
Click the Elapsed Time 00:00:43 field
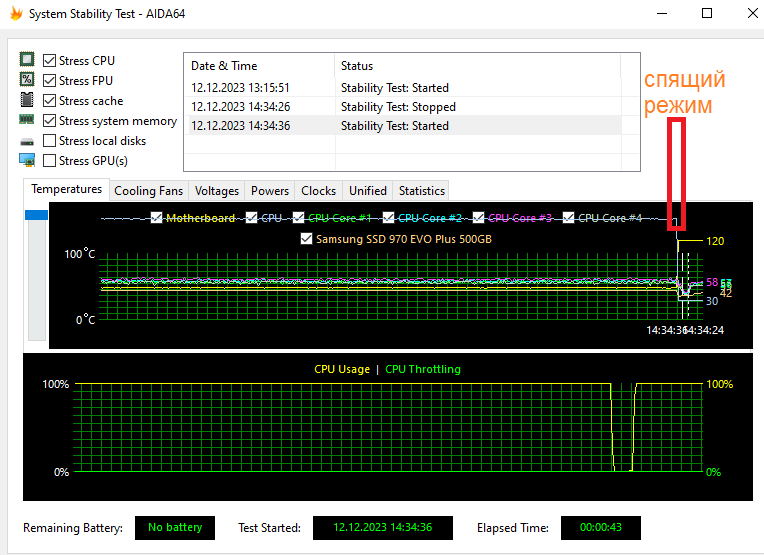[x=600, y=528]
